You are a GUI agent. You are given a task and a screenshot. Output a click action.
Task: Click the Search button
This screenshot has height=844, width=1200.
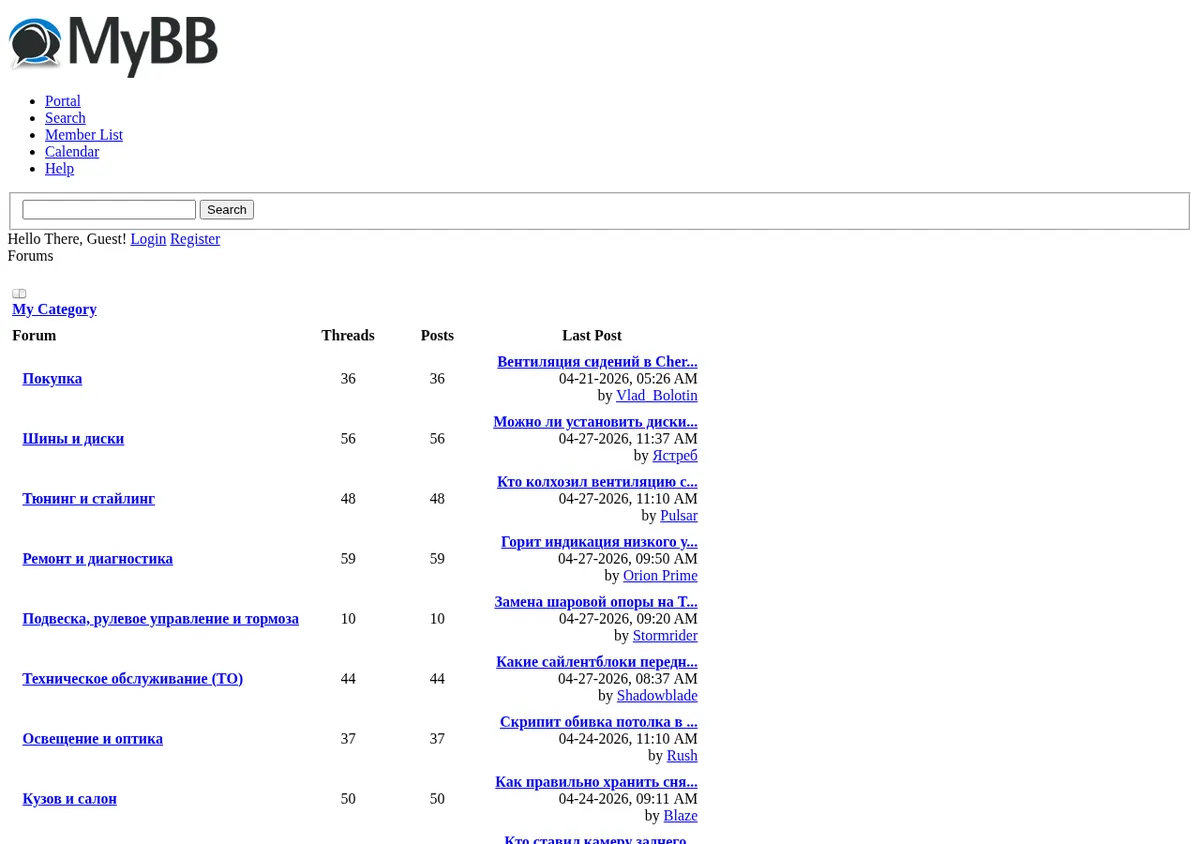227,210
